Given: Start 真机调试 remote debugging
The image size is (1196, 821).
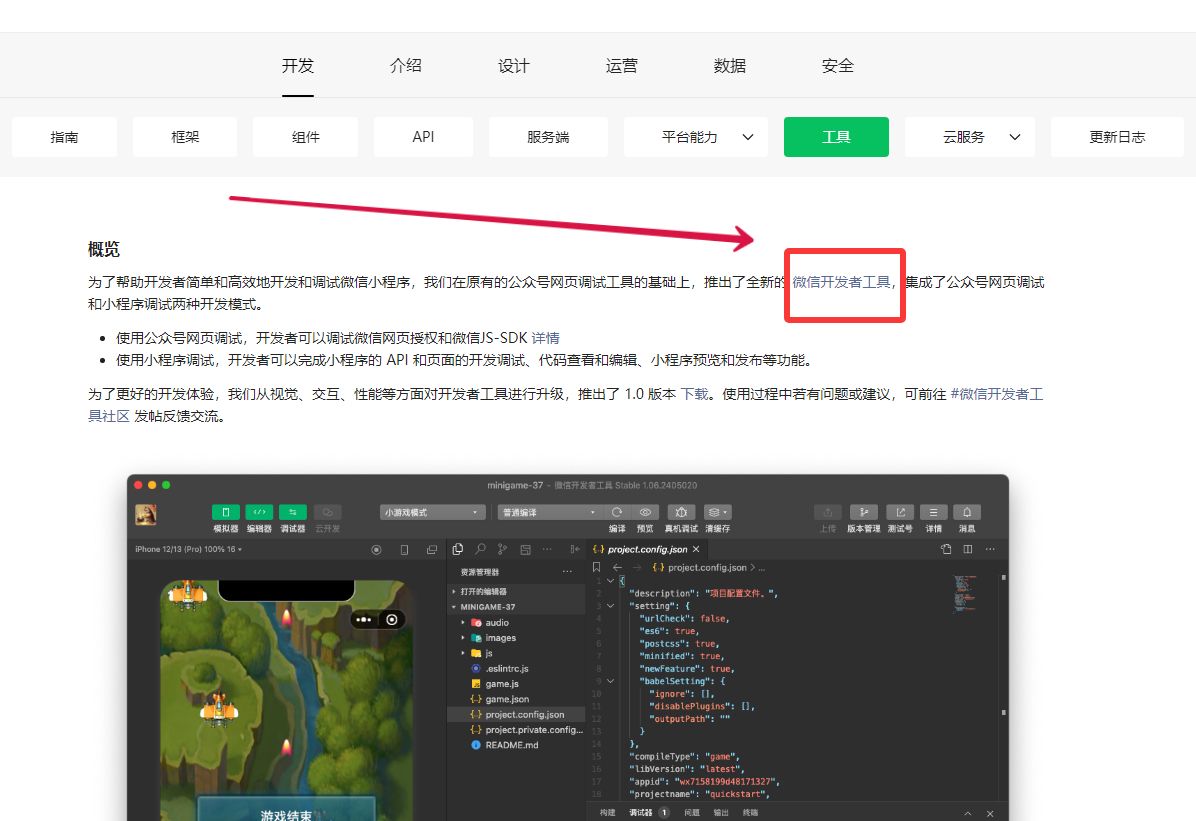Looking at the screenshot, I should coord(682,513).
